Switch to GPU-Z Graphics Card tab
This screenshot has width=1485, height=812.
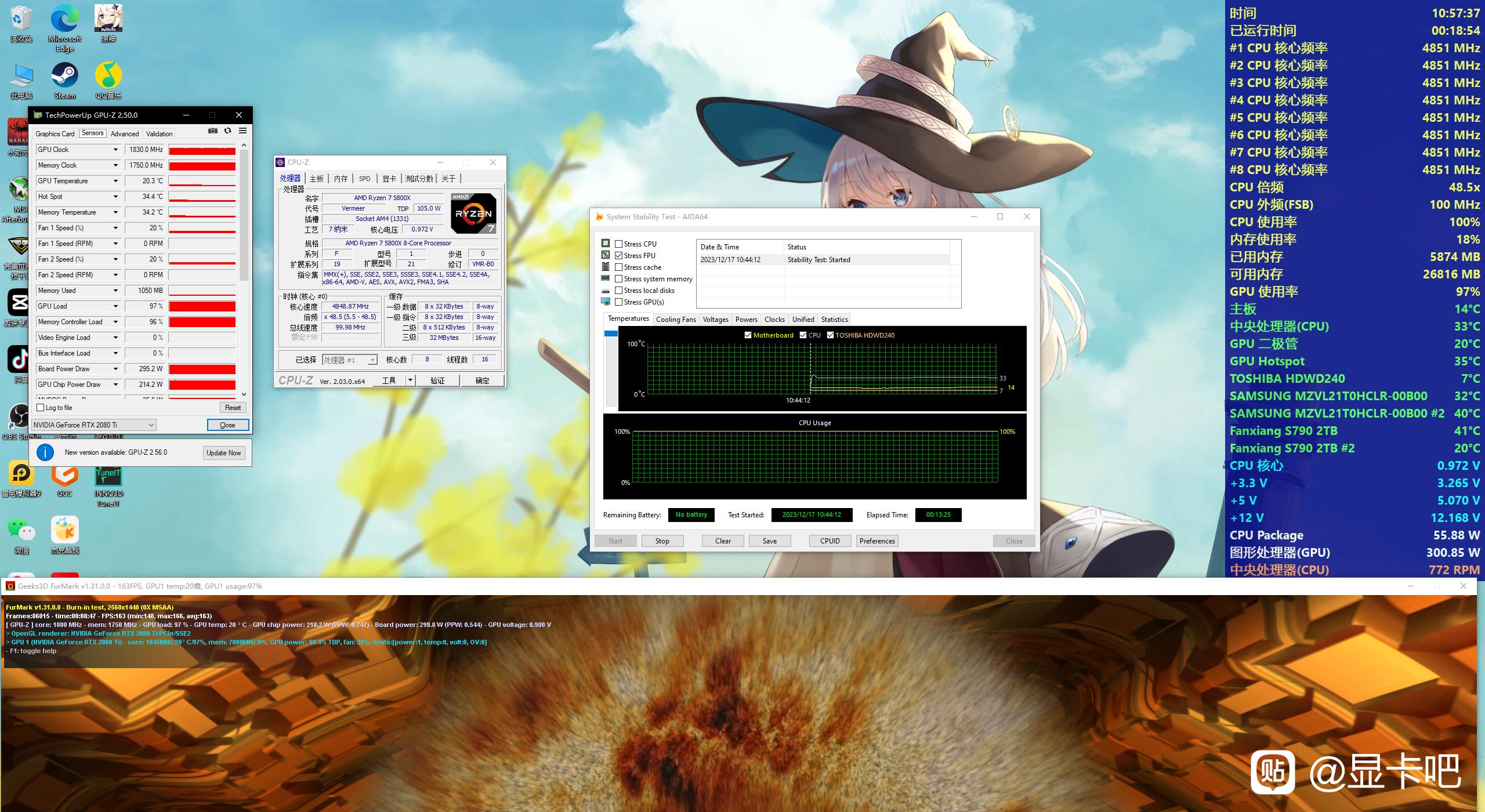[55, 134]
